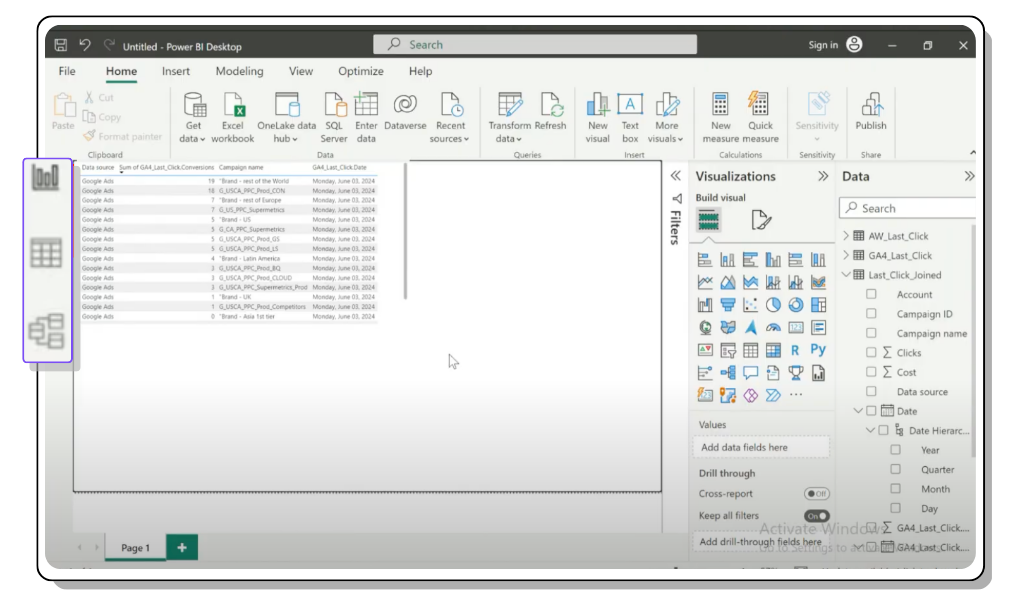Open Report view in left sidebar

(47, 178)
